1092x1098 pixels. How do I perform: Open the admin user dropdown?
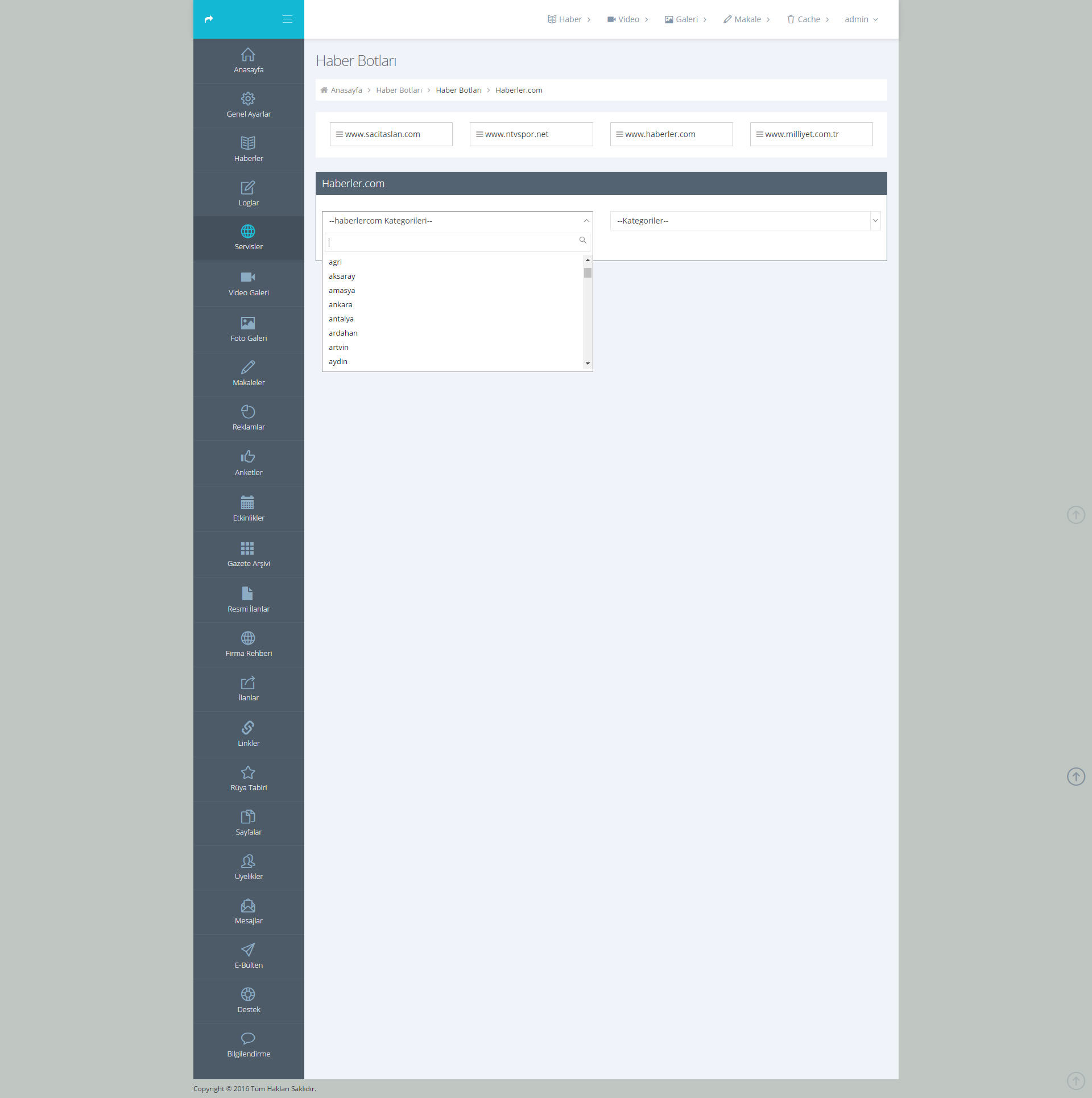pyautogui.click(x=861, y=19)
